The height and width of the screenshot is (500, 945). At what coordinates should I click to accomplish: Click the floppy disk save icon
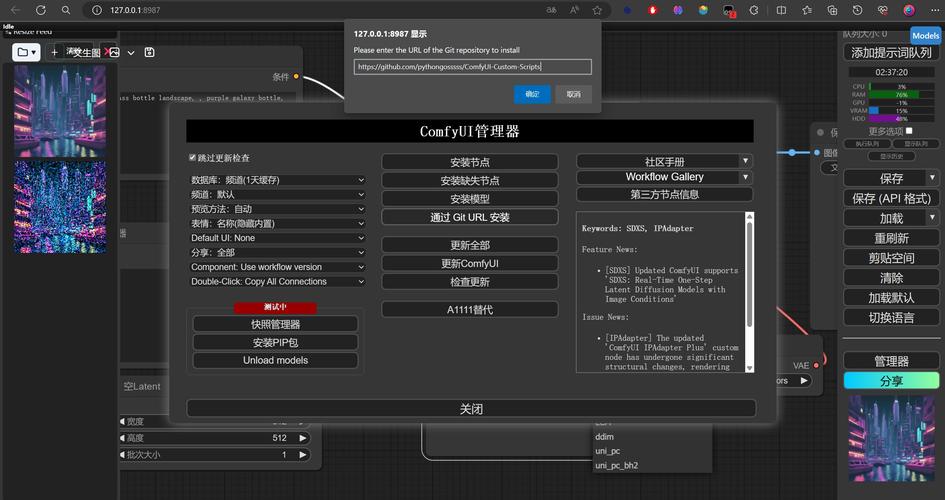(149, 52)
